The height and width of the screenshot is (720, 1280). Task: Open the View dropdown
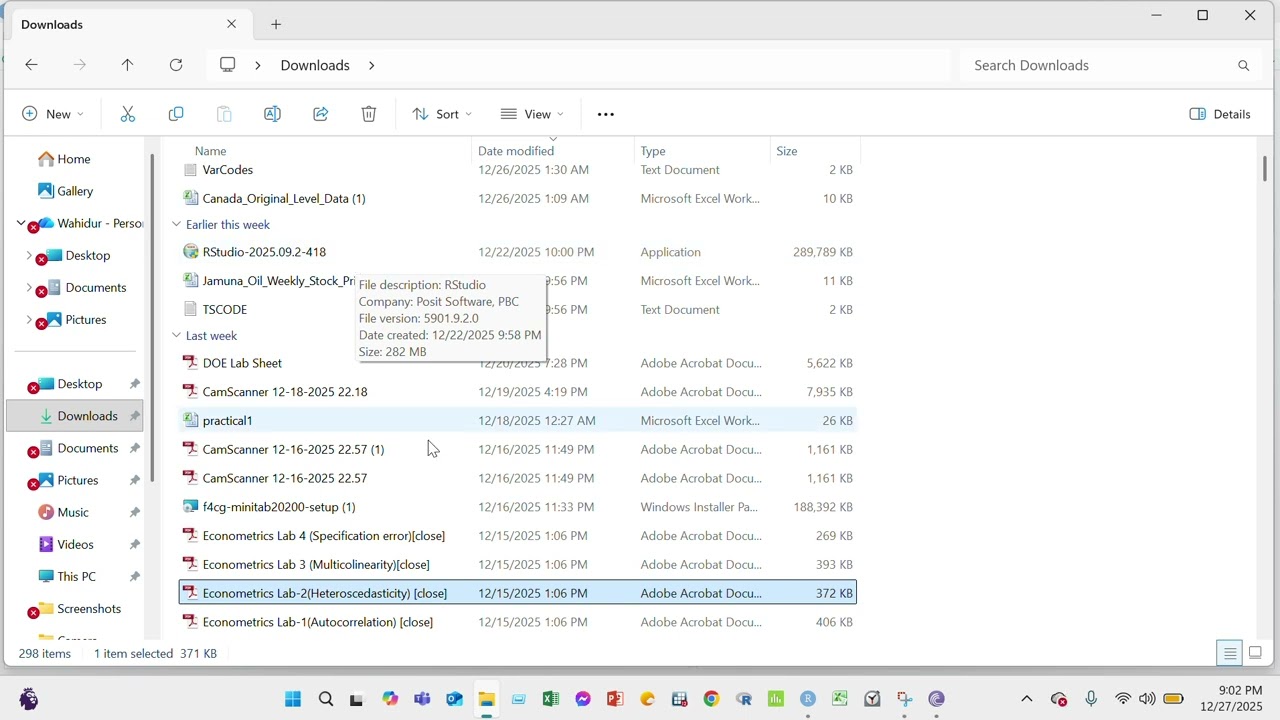pos(532,114)
